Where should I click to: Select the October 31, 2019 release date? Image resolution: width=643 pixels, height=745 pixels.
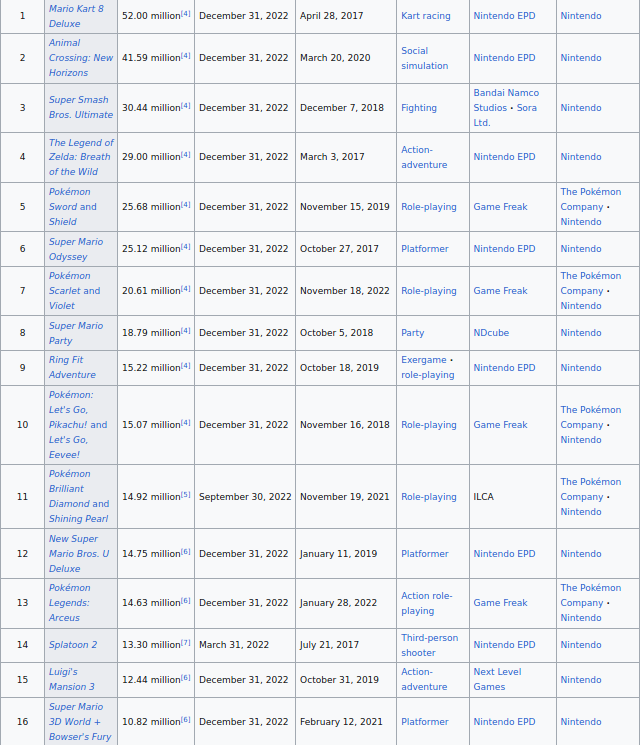click(339, 679)
